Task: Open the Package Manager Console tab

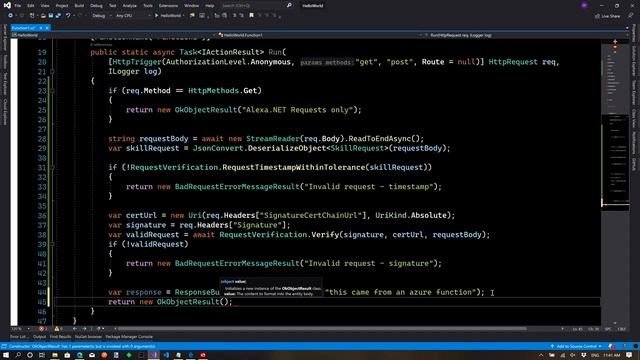Action: pos(129,337)
